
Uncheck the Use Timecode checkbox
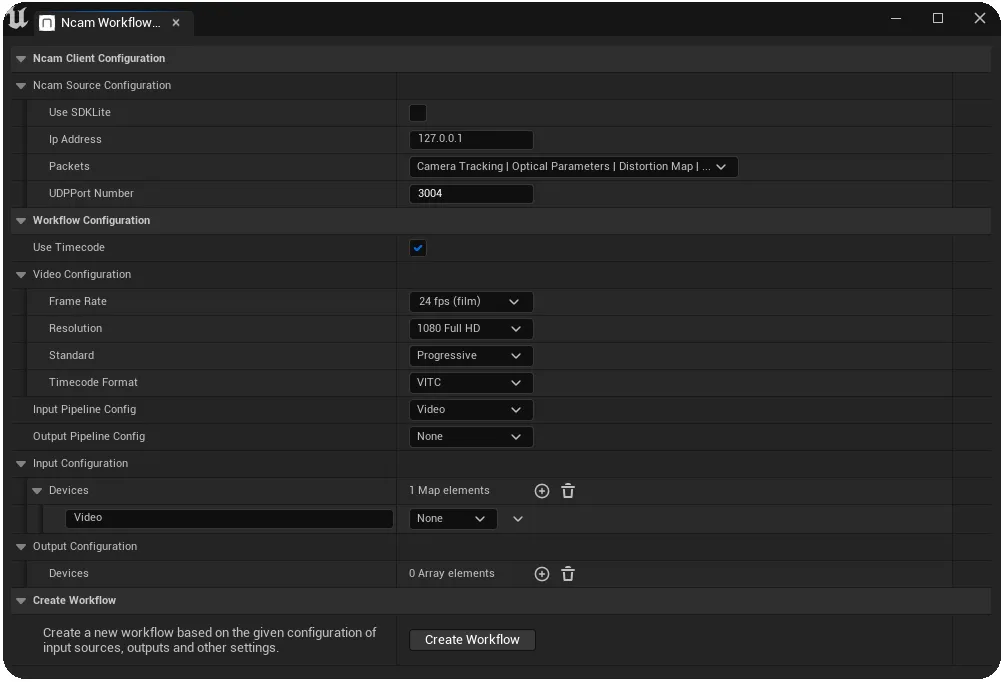pyautogui.click(x=418, y=248)
